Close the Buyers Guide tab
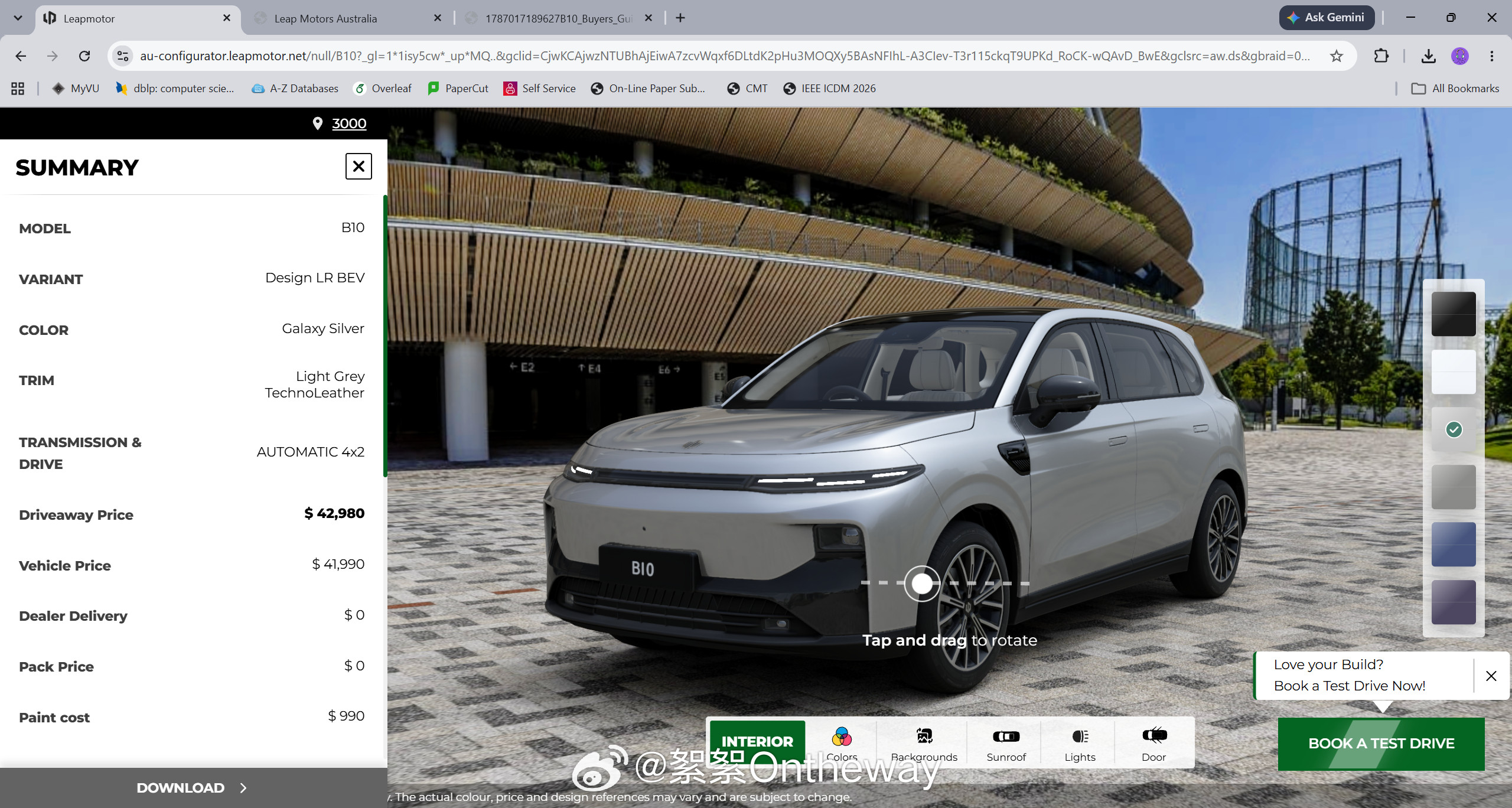1512x808 pixels. [x=649, y=18]
